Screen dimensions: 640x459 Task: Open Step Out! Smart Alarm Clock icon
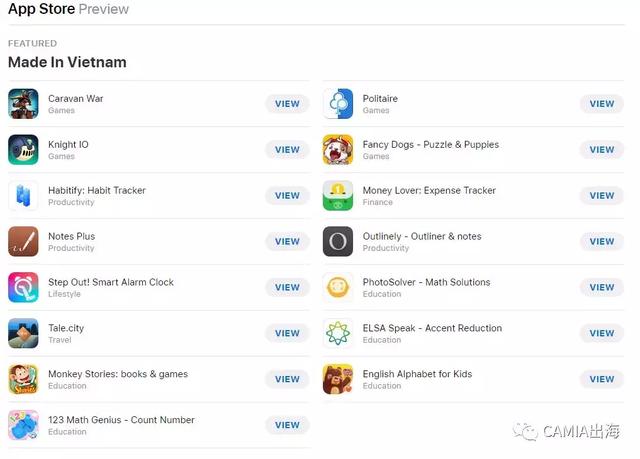click(23, 288)
